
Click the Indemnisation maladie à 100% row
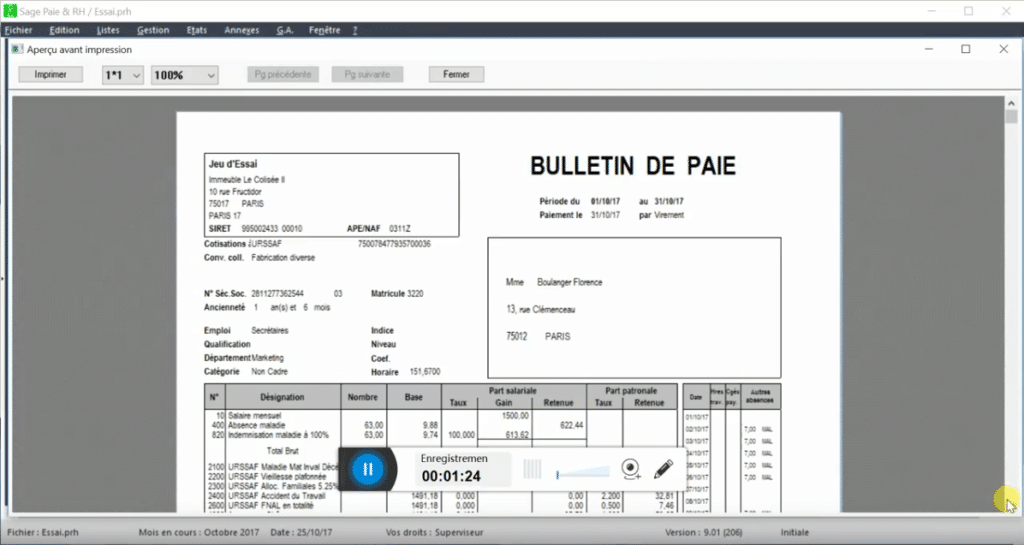(441, 435)
